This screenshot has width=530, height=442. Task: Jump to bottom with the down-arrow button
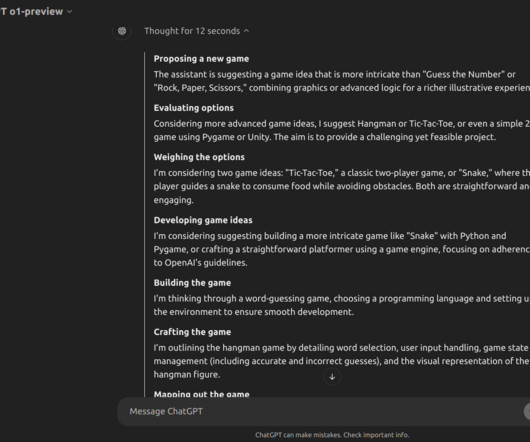click(332, 377)
